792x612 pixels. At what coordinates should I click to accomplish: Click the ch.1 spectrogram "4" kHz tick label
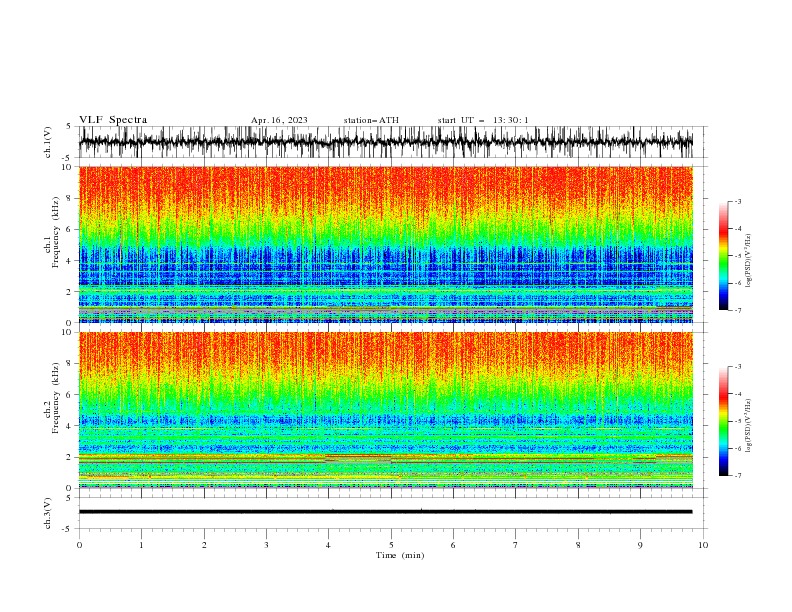point(69,261)
